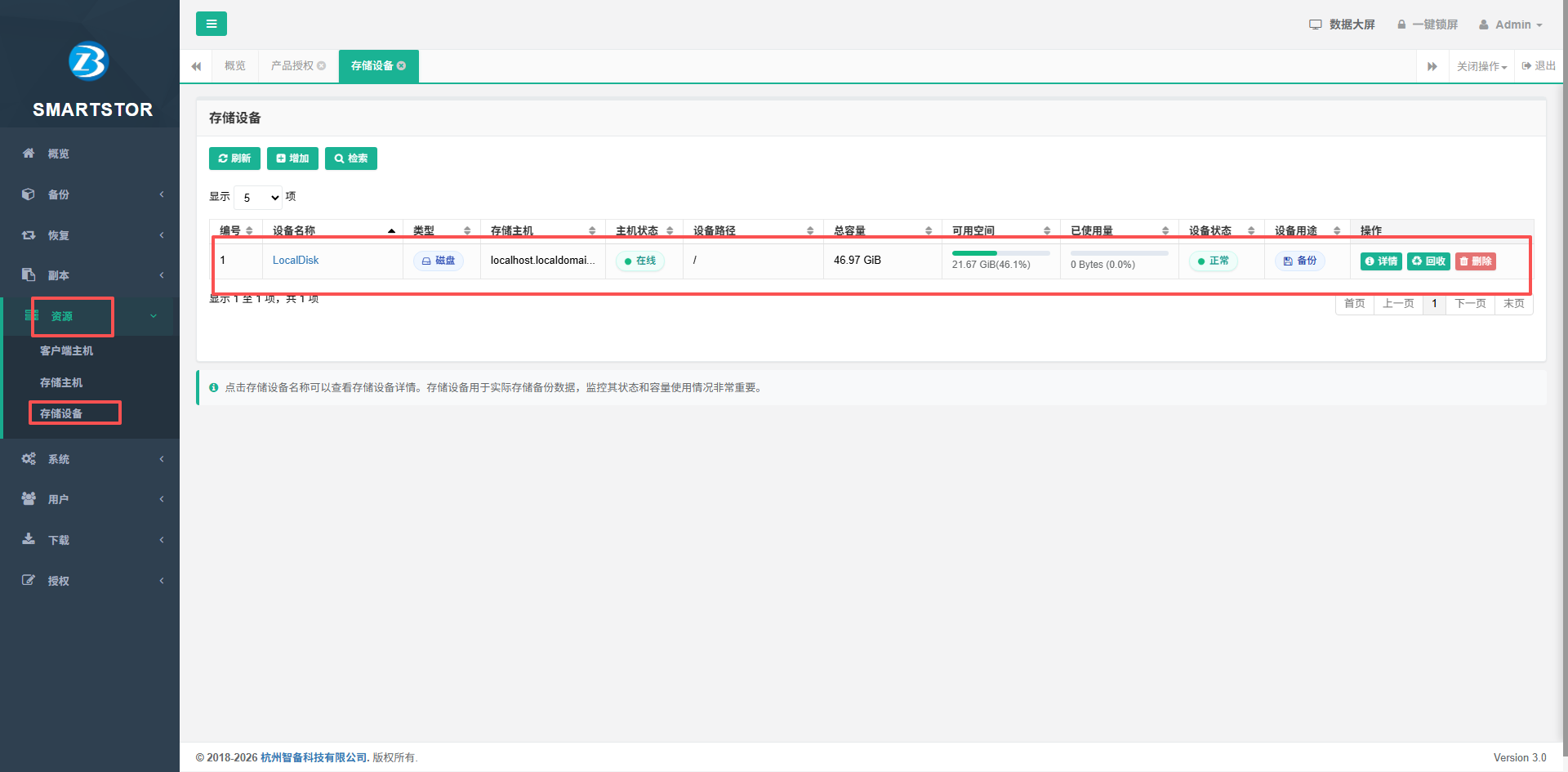Image resolution: width=1568 pixels, height=772 pixels.
Task: Sort table by 设备状态 column
Action: pyautogui.click(x=1222, y=230)
